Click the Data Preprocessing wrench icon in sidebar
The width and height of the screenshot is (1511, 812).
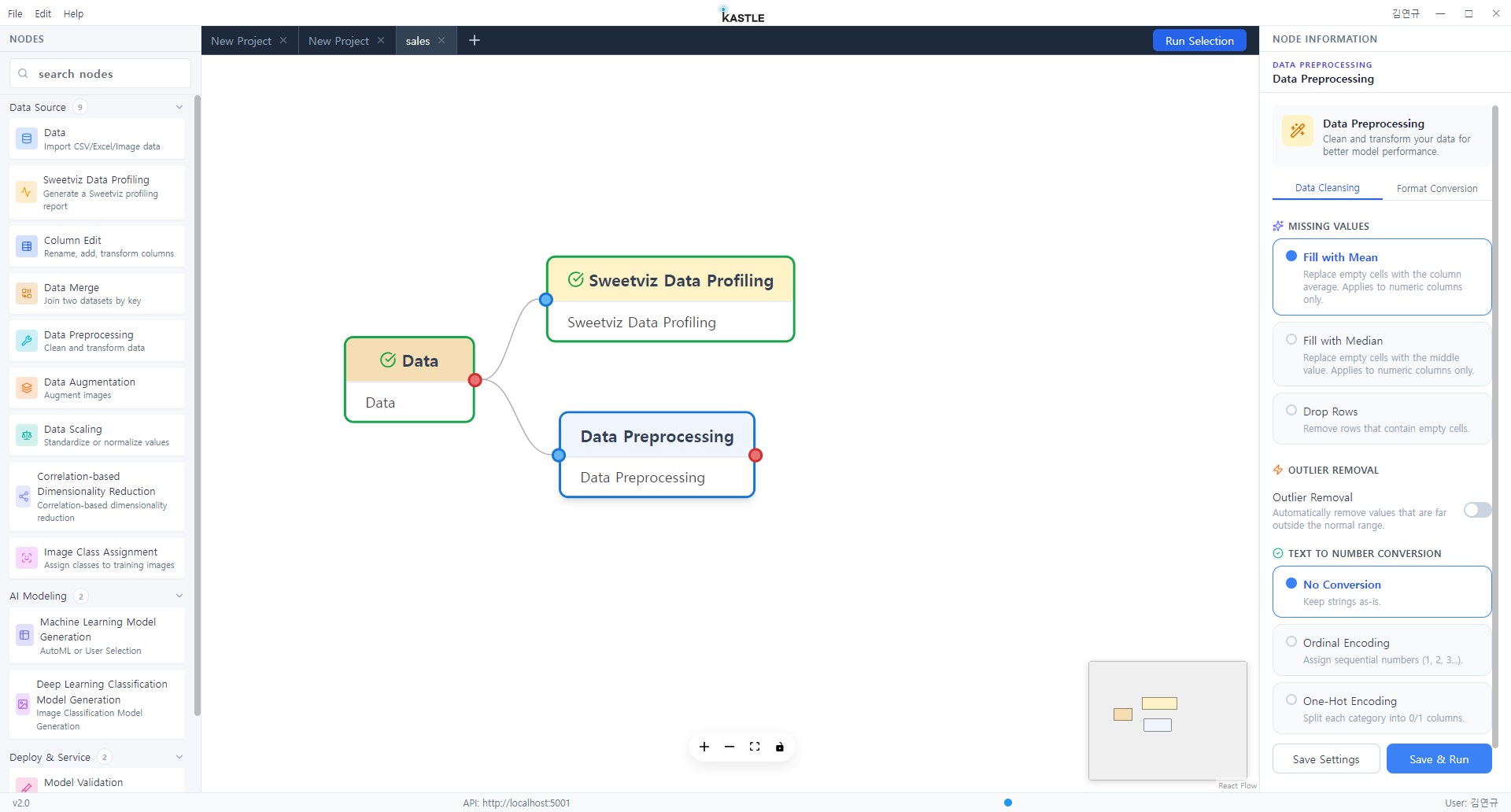tap(27, 341)
